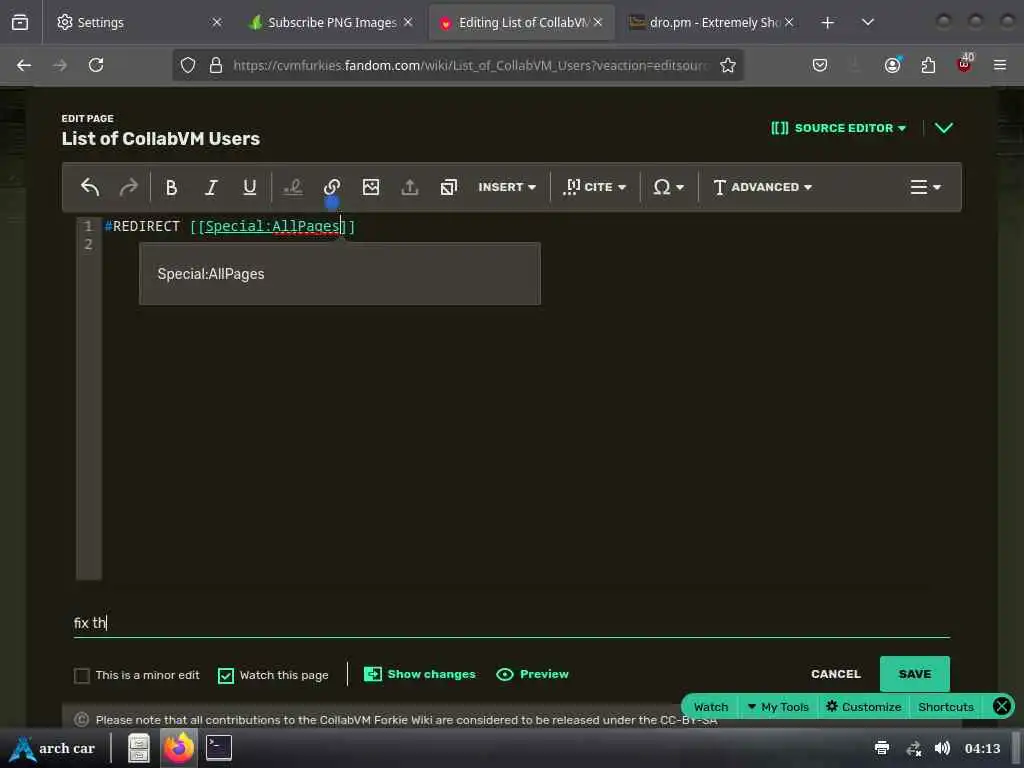Click the volume tray icon
The width and height of the screenshot is (1024, 768).
(x=942, y=748)
